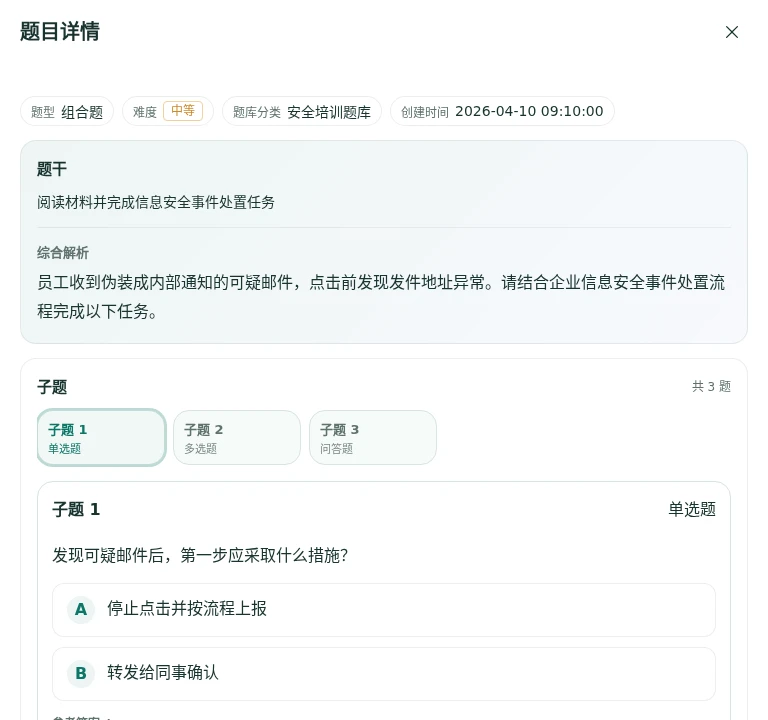Open the 子题 2 多选题 tab

coord(237,438)
